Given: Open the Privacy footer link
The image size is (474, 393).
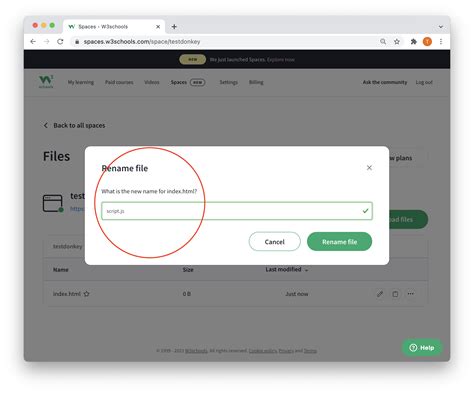Looking at the screenshot, I should [x=286, y=351].
